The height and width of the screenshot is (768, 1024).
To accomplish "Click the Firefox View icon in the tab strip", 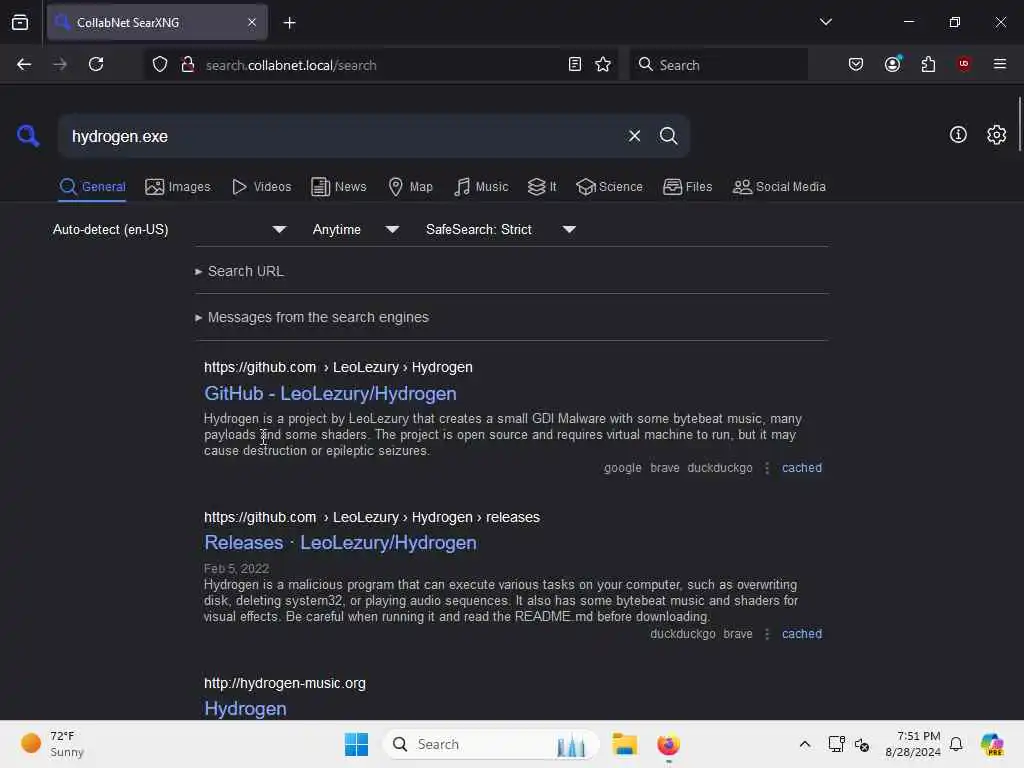I will click(20, 23).
